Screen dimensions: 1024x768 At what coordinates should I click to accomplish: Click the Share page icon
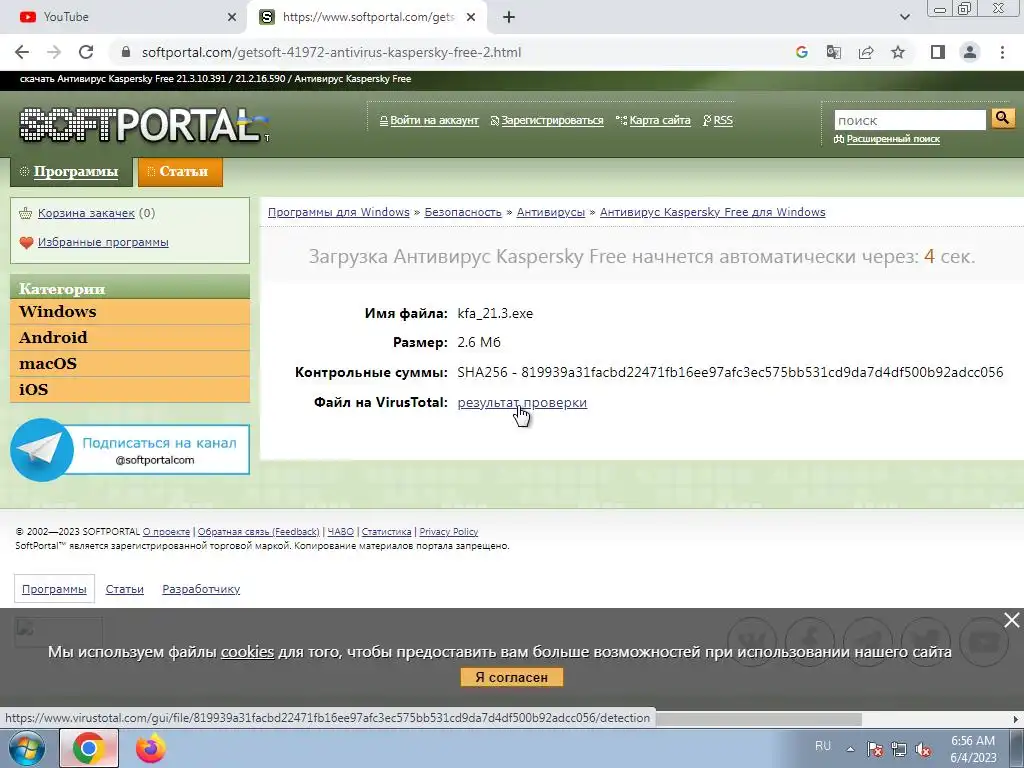[x=866, y=52]
